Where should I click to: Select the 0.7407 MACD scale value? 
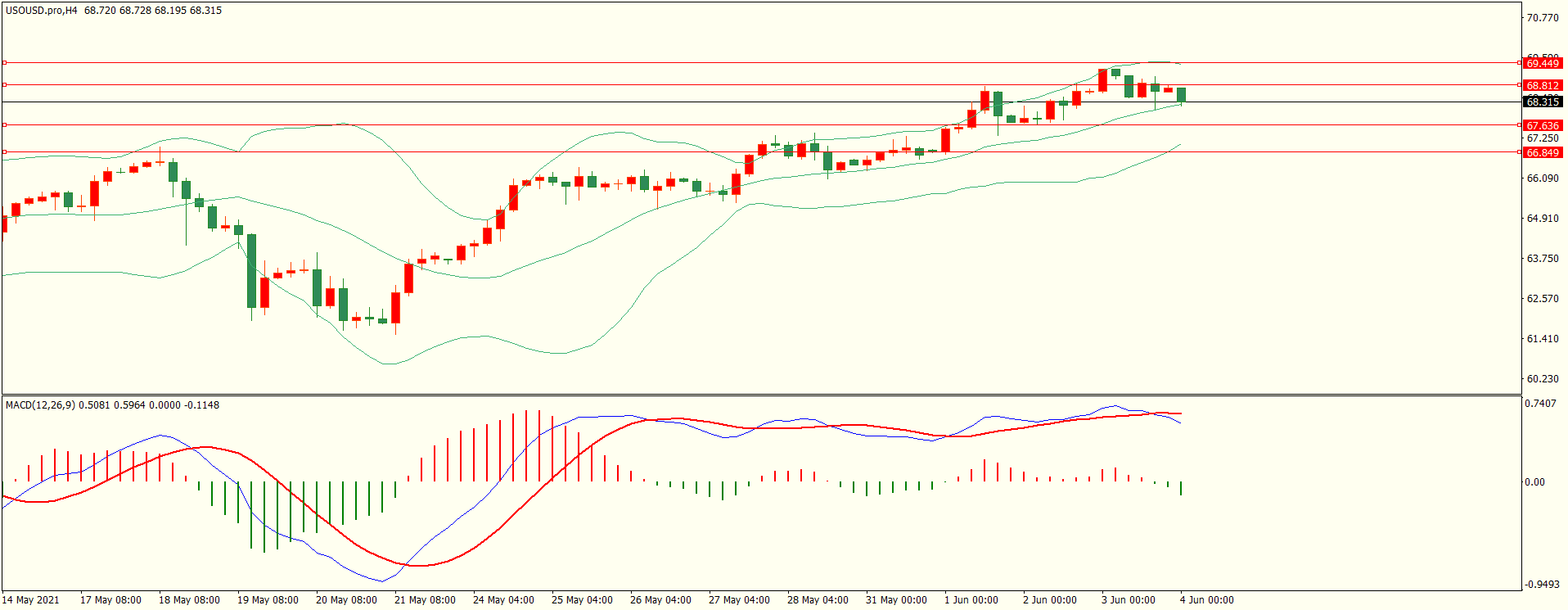pos(1542,404)
